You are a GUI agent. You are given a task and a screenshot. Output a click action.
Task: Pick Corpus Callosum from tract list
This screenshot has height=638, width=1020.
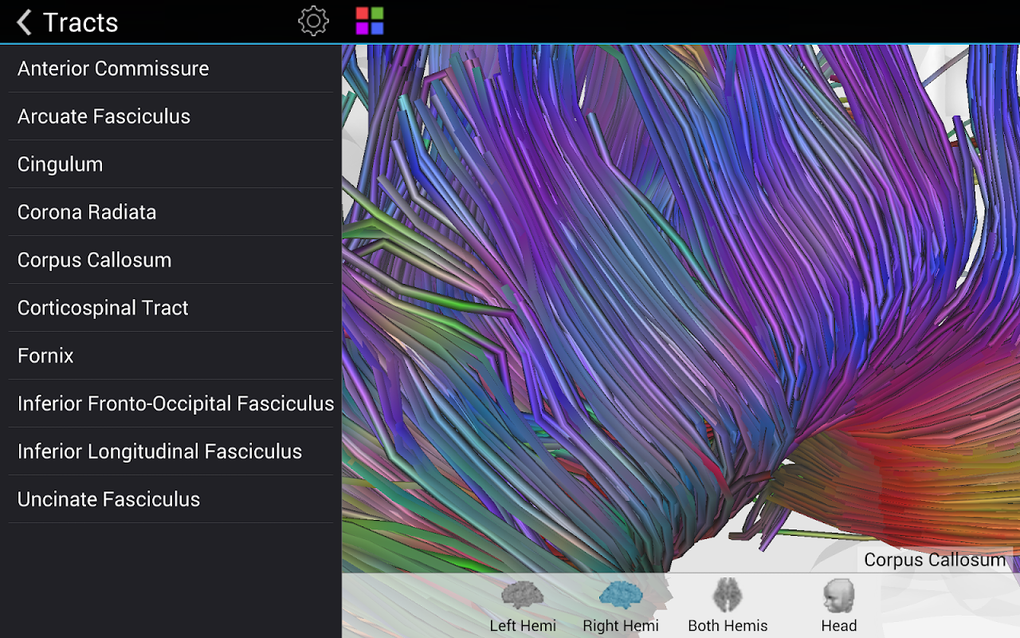pyautogui.click(x=170, y=259)
